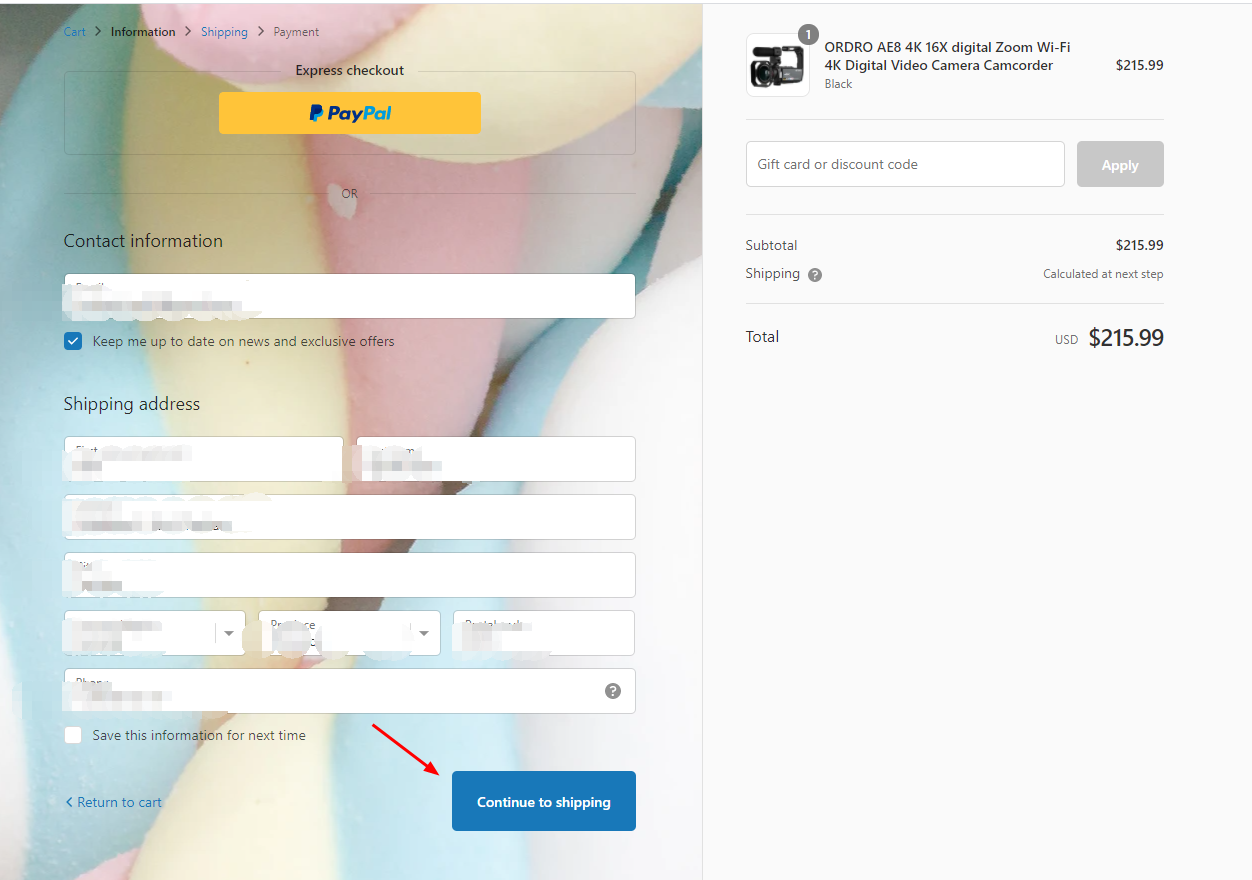The image size is (1252, 880).
Task: Select the Information breadcrumb step
Action: [x=143, y=32]
